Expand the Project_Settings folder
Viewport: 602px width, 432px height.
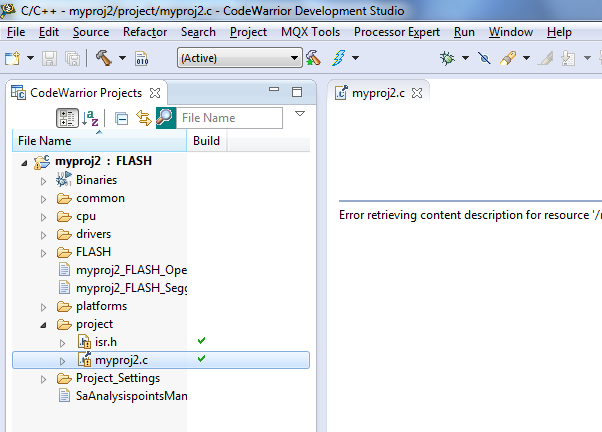click(x=43, y=379)
